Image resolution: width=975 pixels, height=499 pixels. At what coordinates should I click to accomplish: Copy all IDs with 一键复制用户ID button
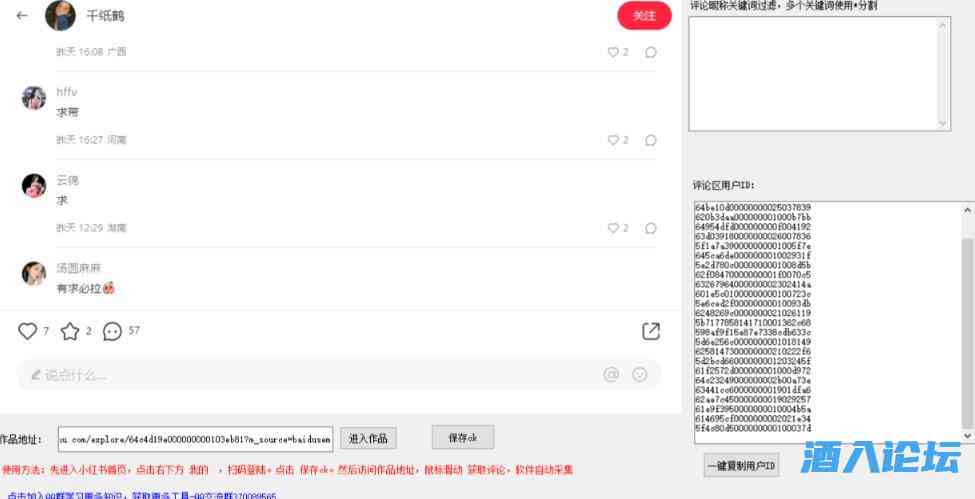point(741,465)
